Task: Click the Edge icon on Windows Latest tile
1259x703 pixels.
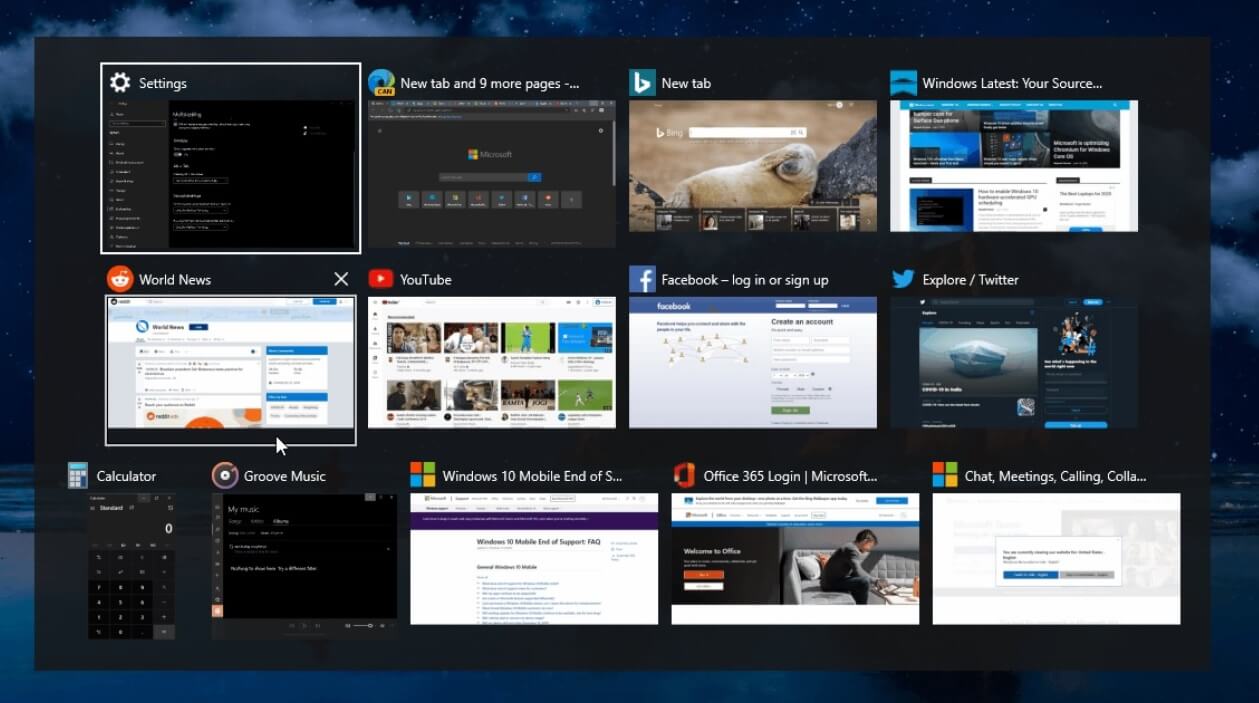Action: point(903,83)
